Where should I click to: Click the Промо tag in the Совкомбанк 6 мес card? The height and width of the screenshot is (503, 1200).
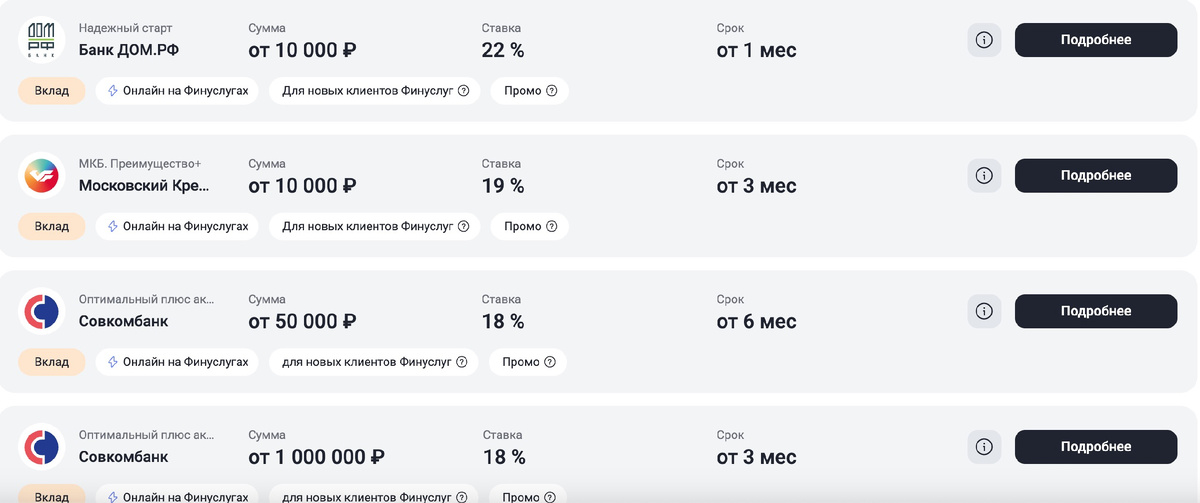pos(521,362)
